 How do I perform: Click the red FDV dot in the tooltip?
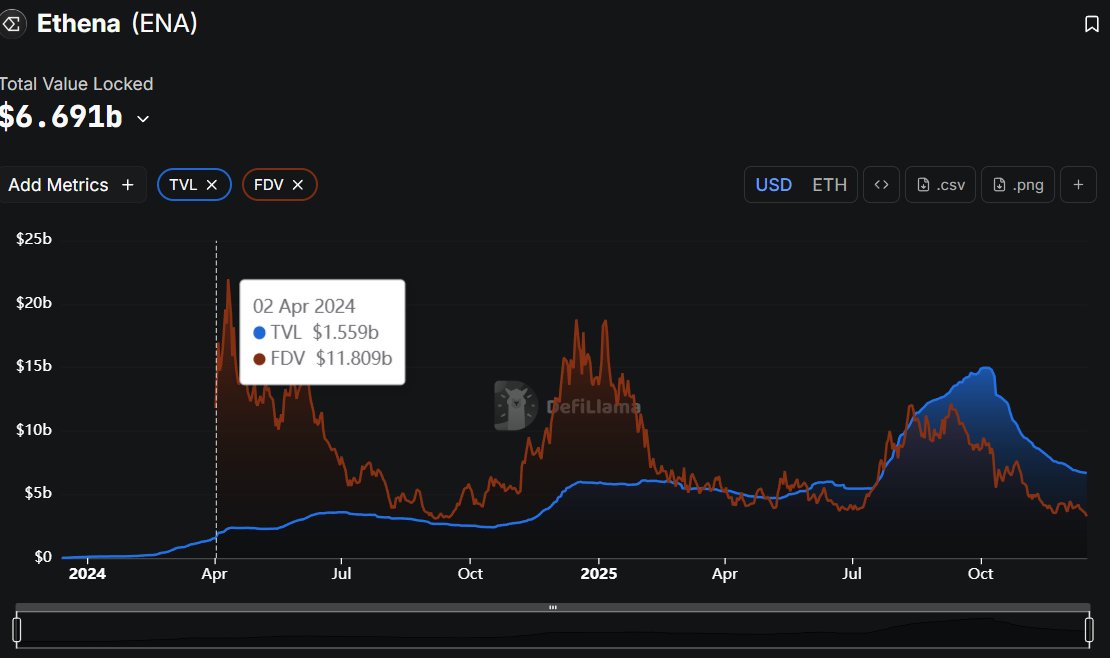(258, 358)
